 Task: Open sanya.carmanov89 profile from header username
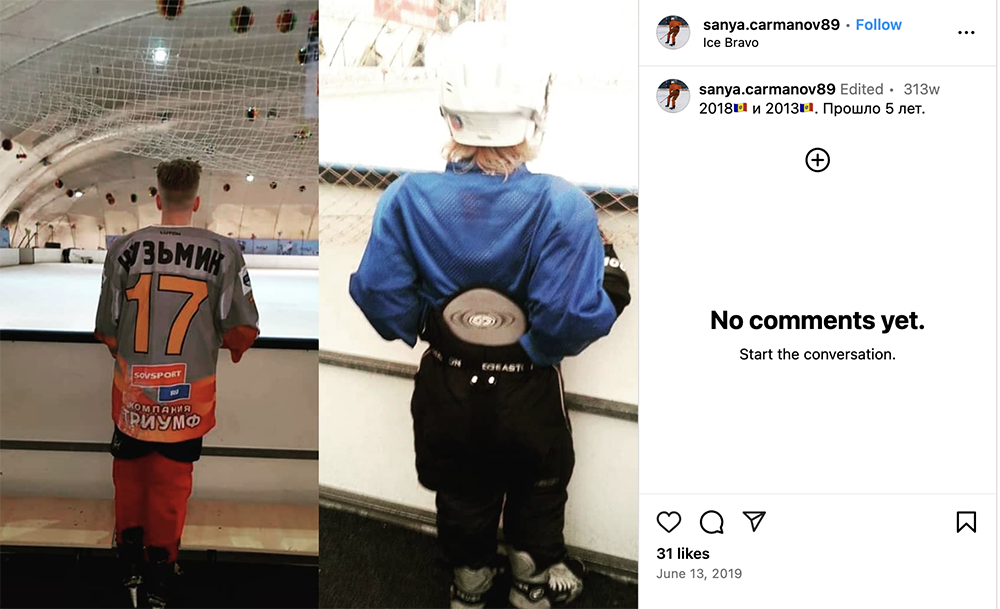point(771,25)
